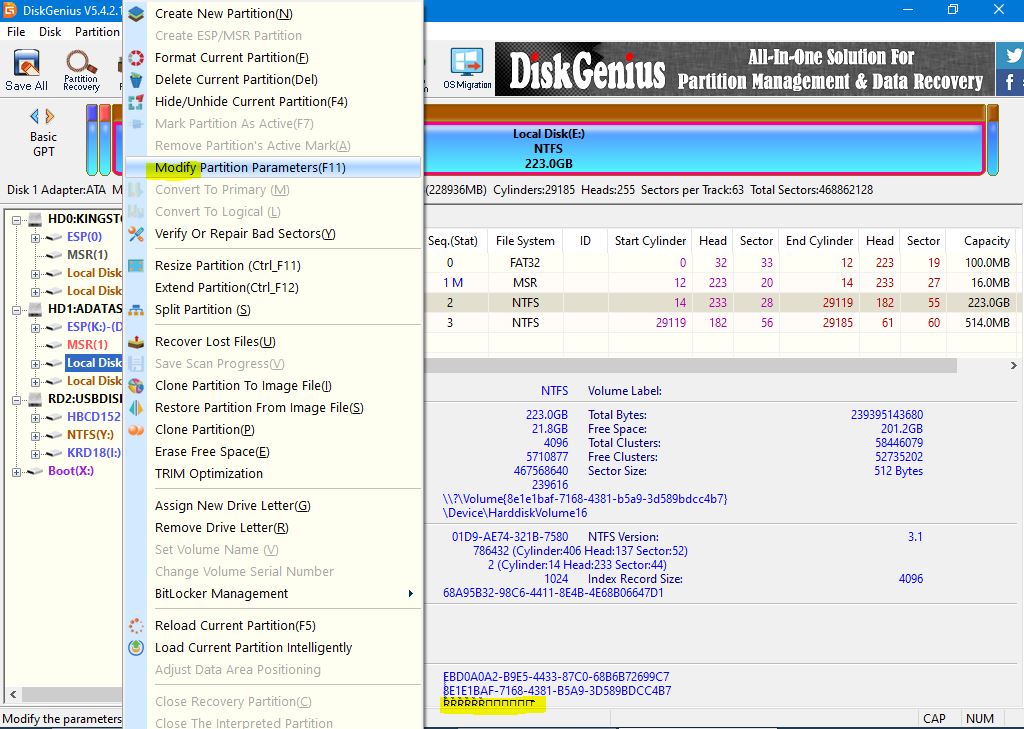Click the Recover Lost Files icon
Screen dimensions: 1024x729
137,342
